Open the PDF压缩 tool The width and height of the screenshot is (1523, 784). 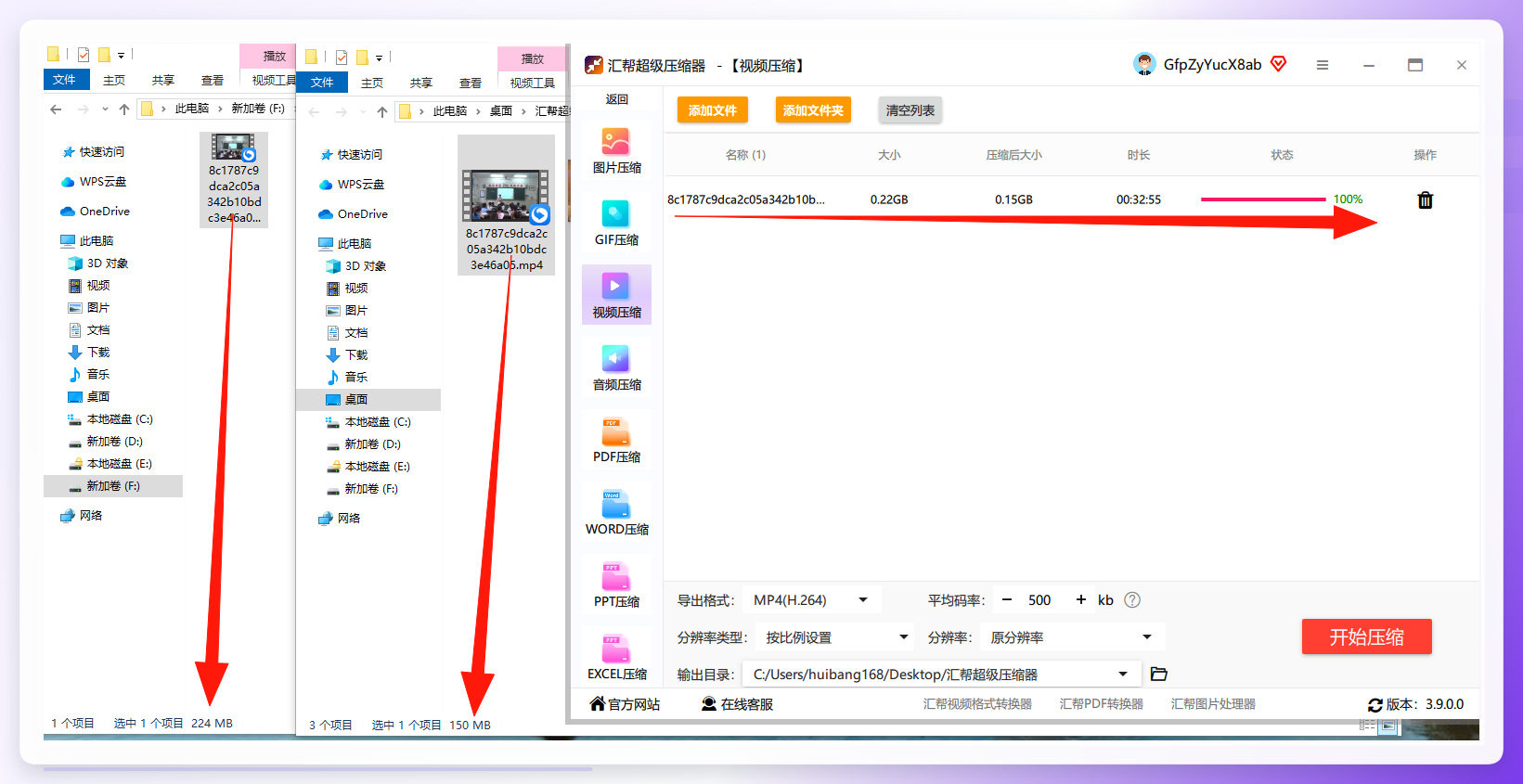616,441
